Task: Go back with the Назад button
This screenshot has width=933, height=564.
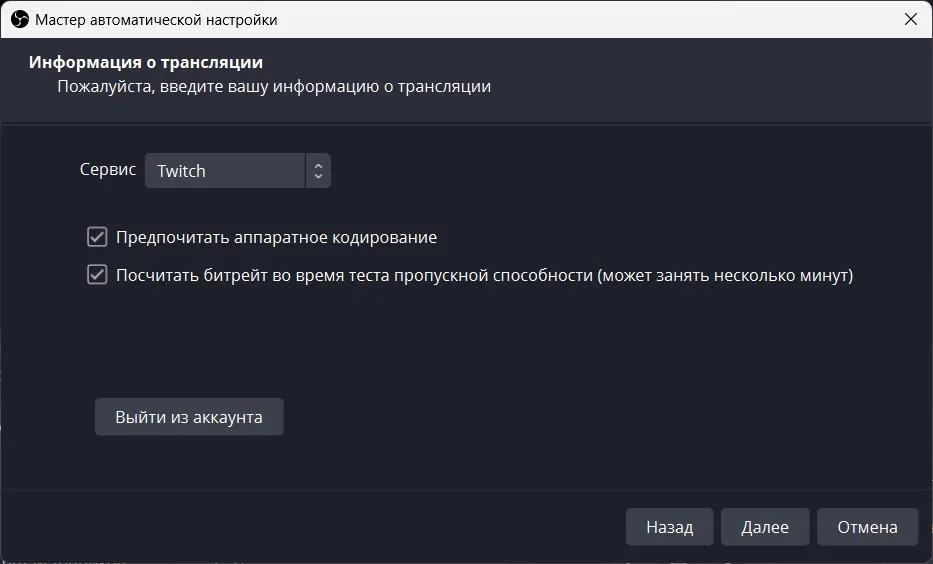Action: [669, 527]
